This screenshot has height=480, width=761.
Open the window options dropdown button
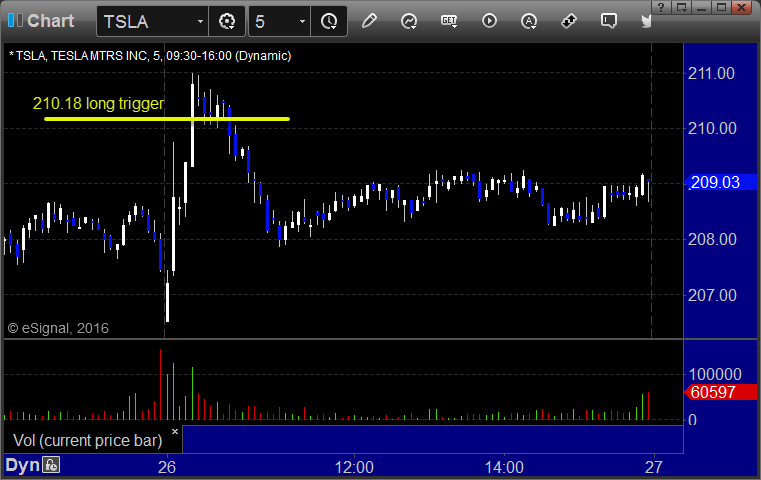pos(682,7)
